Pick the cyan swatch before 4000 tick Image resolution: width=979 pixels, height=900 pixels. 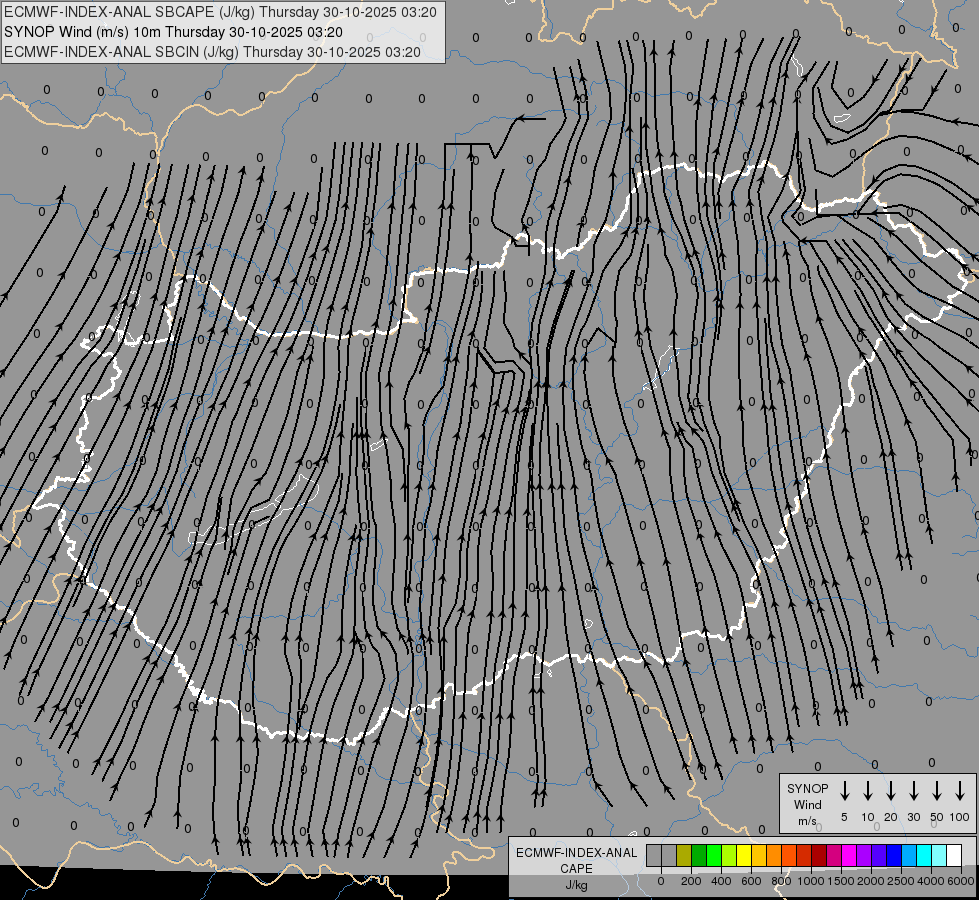click(924, 855)
